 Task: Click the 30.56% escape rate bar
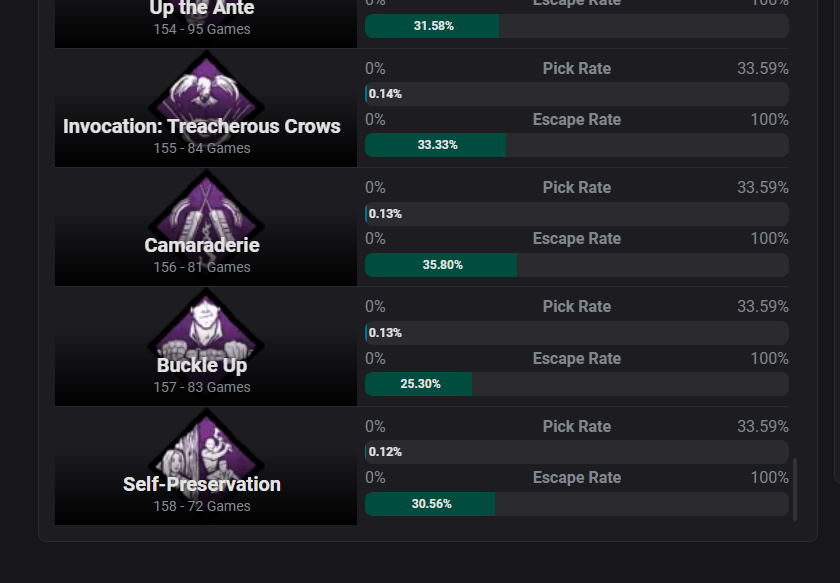point(577,504)
